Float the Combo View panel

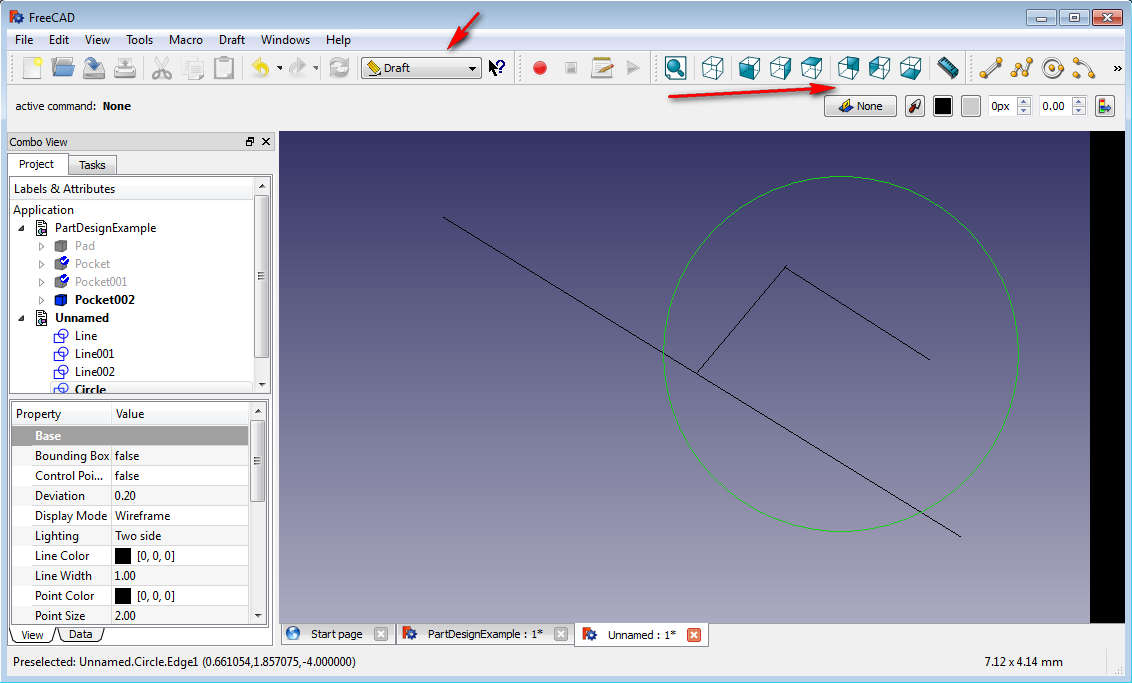pos(250,142)
